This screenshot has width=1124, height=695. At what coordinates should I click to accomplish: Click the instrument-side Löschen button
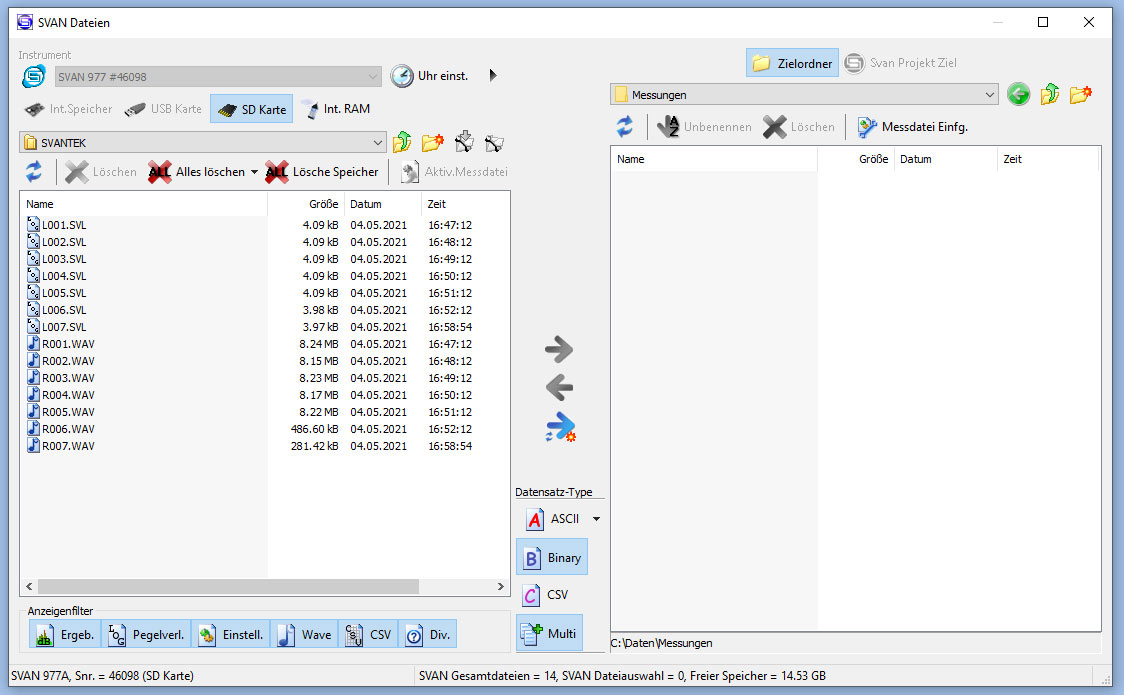coord(101,172)
